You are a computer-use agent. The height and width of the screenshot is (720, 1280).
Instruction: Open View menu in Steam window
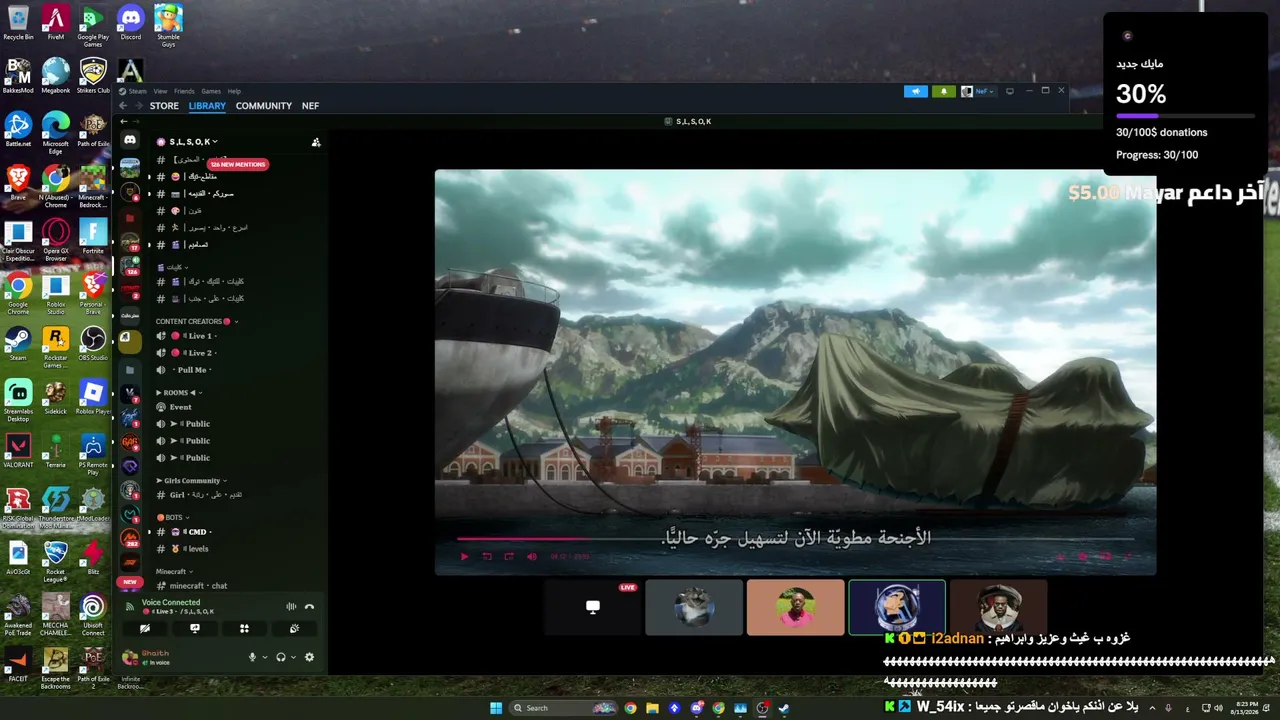click(x=160, y=91)
